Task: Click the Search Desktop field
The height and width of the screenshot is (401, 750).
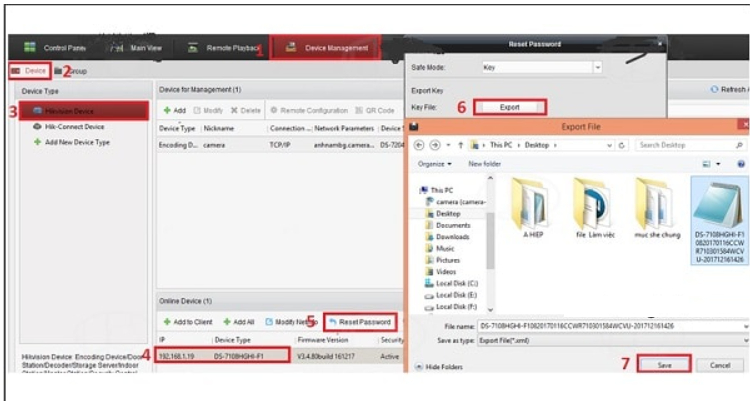Action: tap(690, 145)
